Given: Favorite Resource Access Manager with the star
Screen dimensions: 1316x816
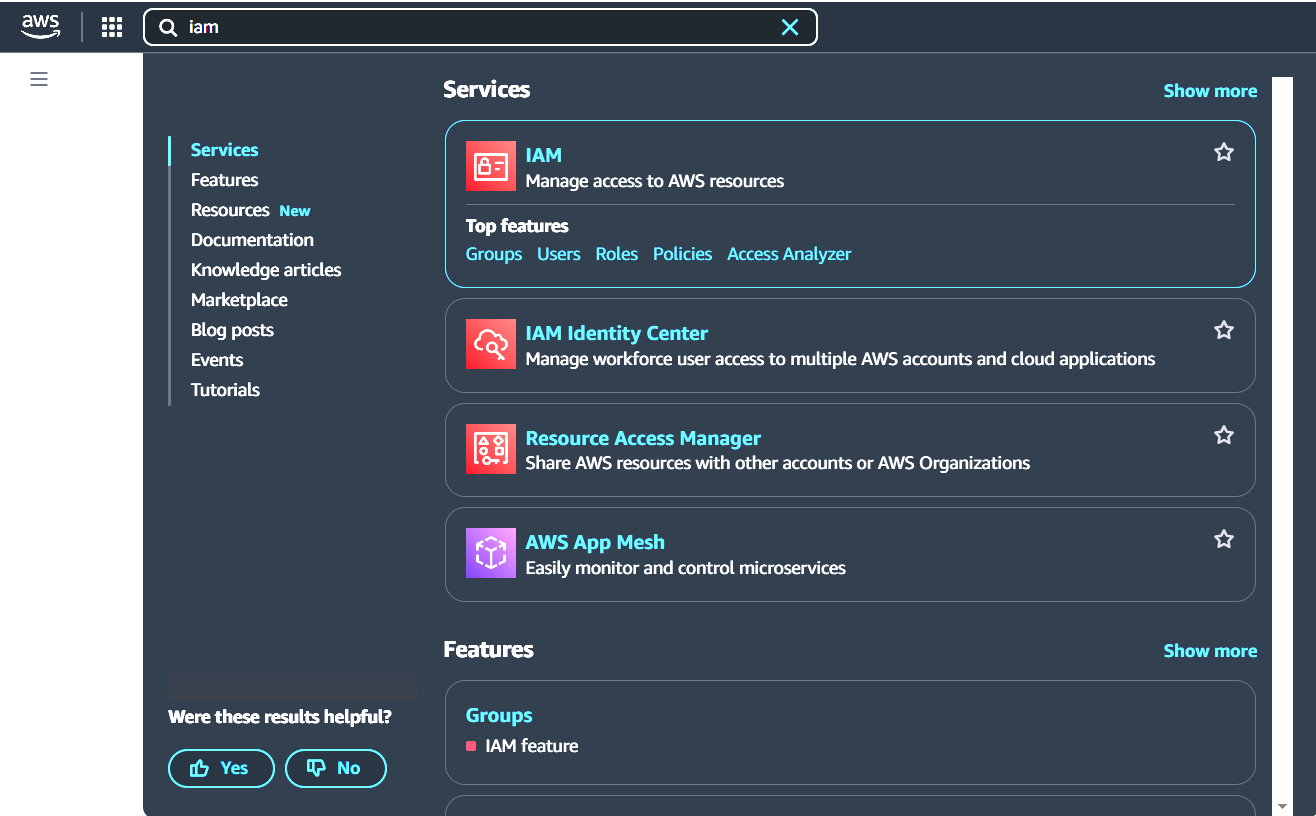Looking at the screenshot, I should click(x=1224, y=435).
